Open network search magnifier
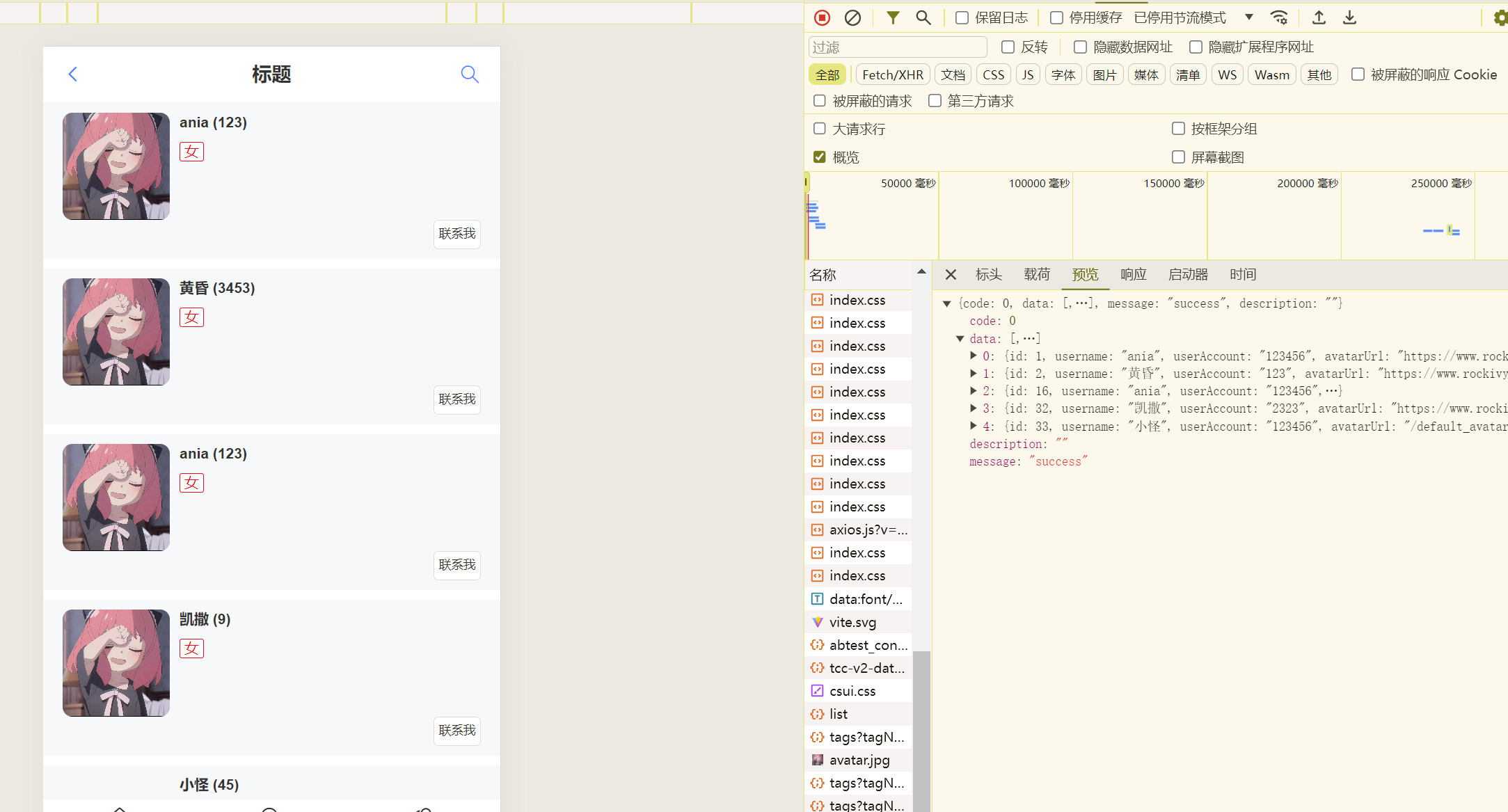The width and height of the screenshot is (1508, 812). point(923,17)
